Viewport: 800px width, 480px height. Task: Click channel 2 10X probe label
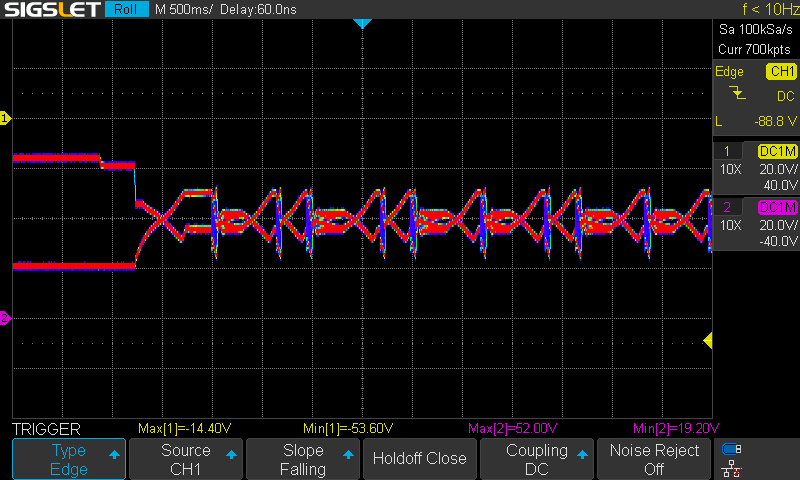click(730, 225)
